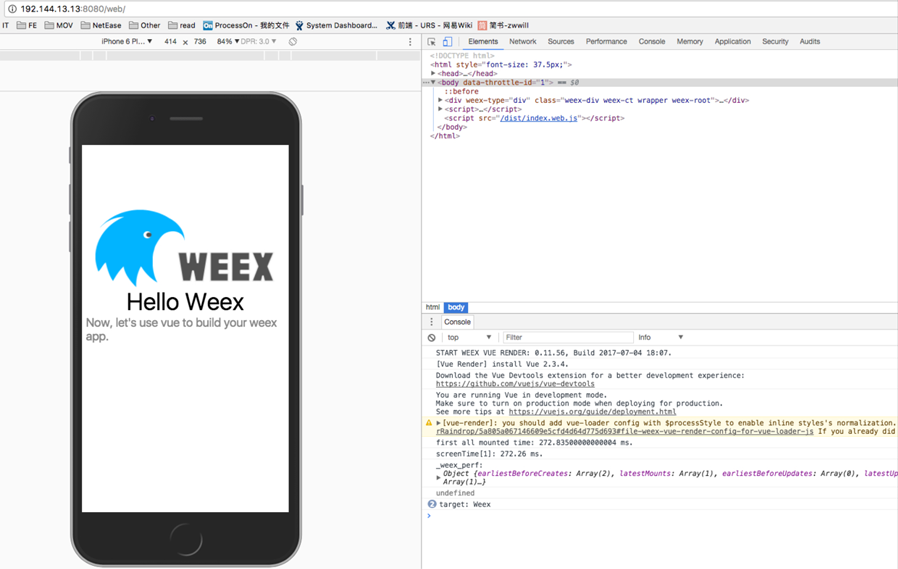Image resolution: width=898 pixels, height=569 pixels.
Task: Click the site info icon in address bar
Action: [12, 8]
